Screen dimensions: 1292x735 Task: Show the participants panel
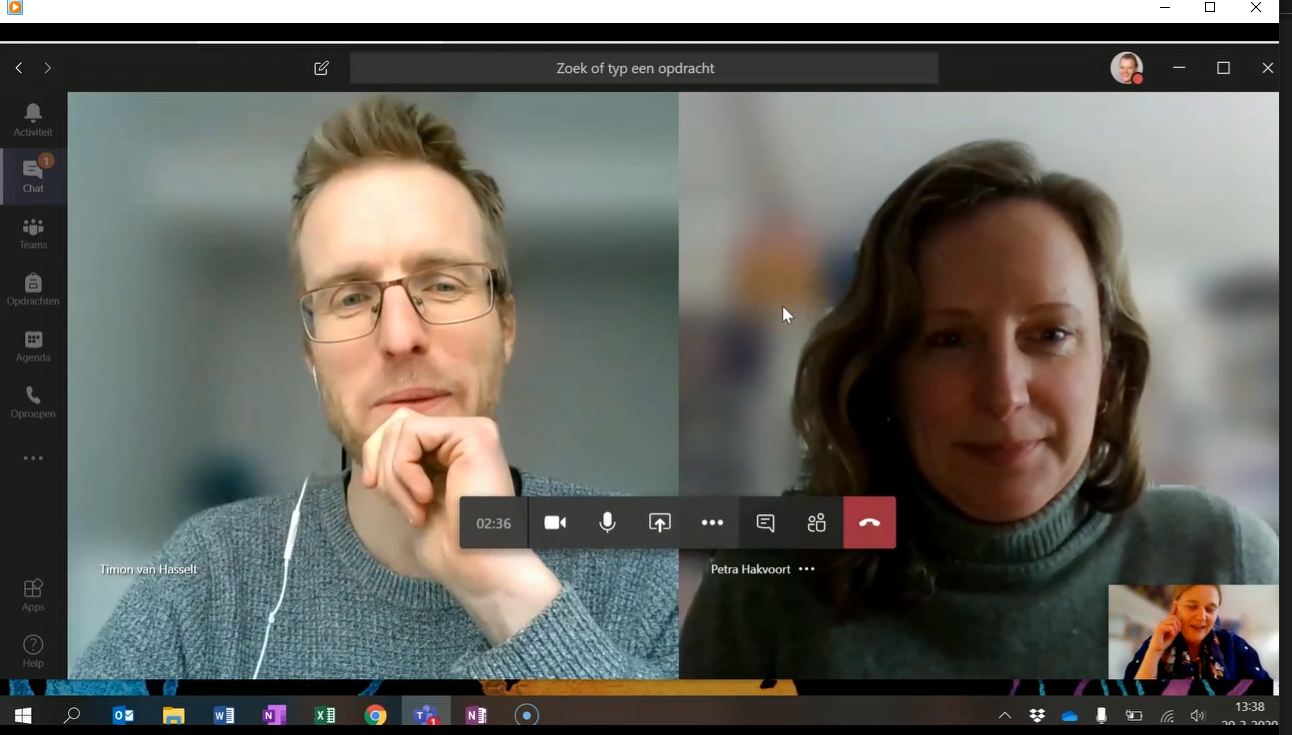pyautogui.click(x=817, y=523)
